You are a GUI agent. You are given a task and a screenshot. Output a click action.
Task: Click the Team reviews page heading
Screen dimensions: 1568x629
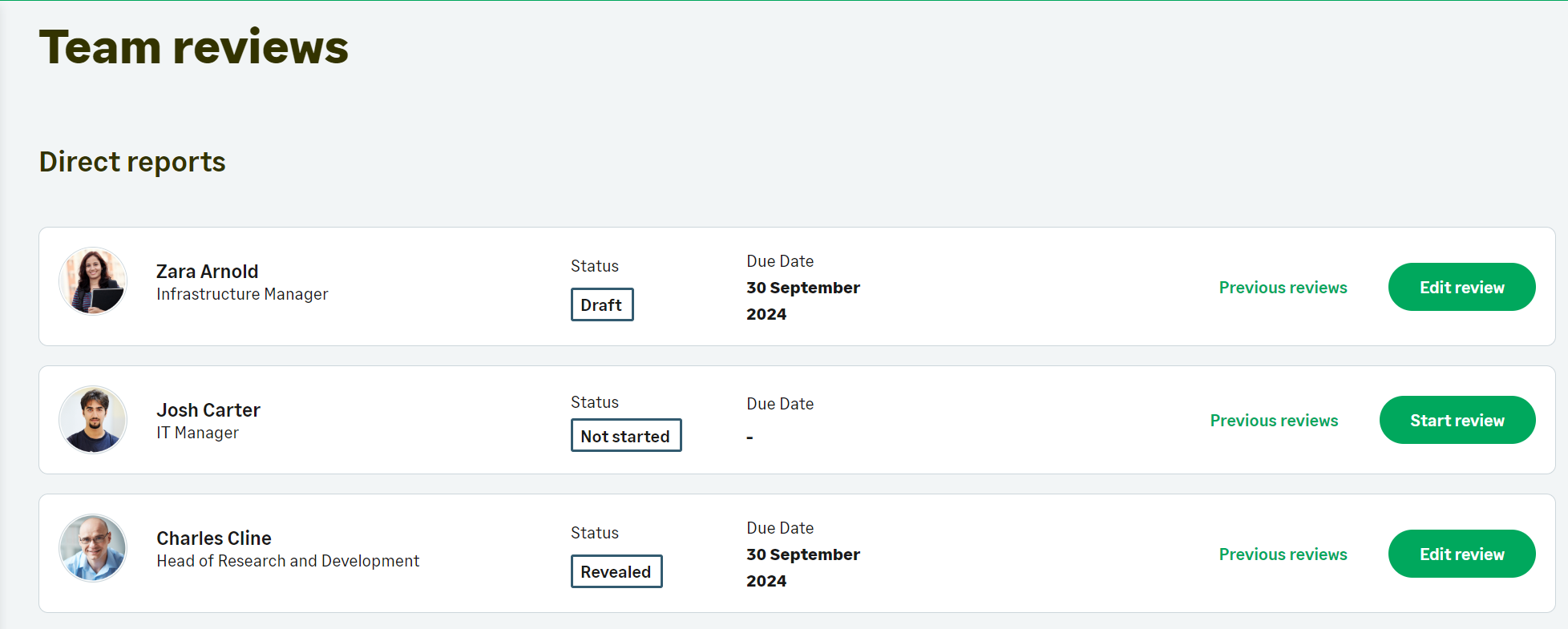point(193,47)
